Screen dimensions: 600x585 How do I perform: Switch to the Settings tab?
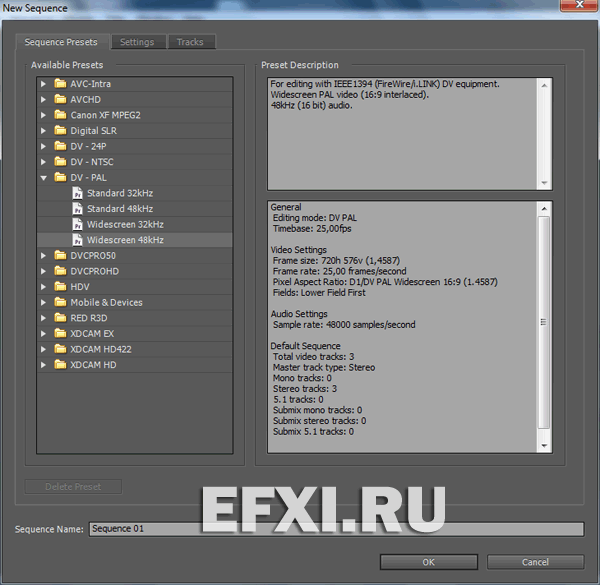pyautogui.click(x=137, y=42)
